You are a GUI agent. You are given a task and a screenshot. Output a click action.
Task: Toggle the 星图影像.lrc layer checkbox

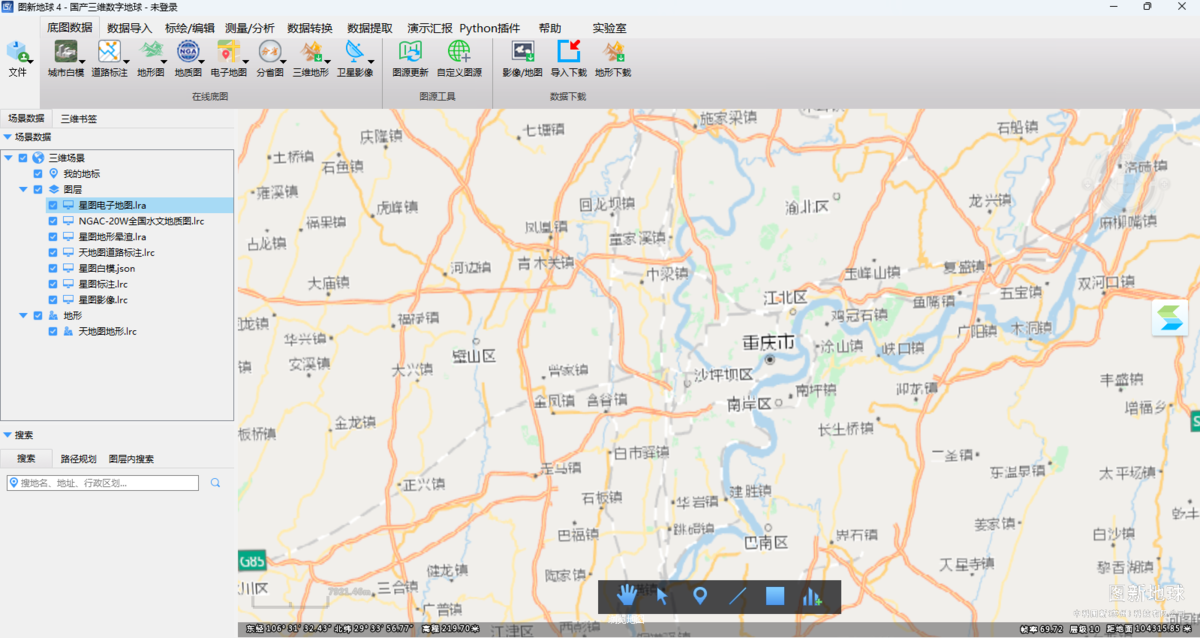53,299
